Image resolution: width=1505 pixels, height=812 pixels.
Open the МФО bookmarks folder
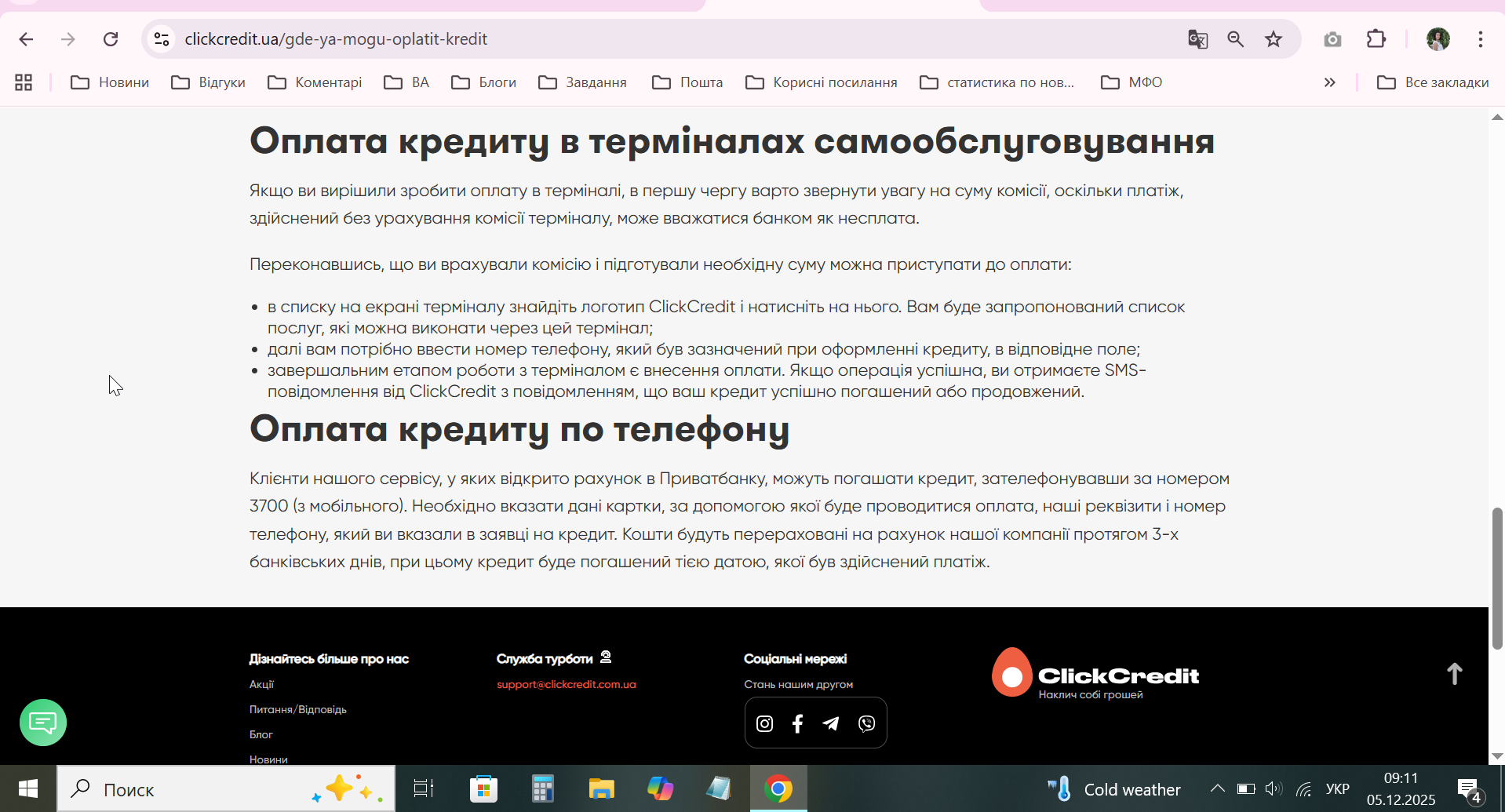pos(1131,82)
